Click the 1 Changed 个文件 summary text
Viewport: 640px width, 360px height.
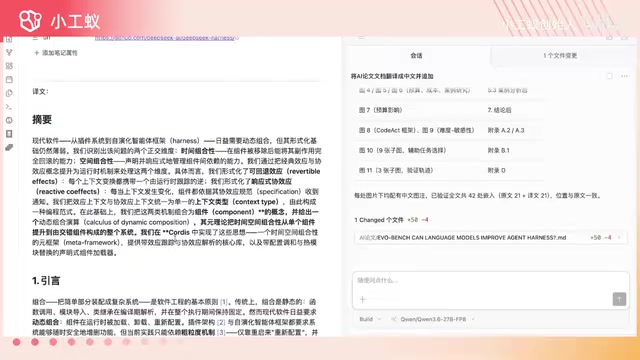(379, 220)
